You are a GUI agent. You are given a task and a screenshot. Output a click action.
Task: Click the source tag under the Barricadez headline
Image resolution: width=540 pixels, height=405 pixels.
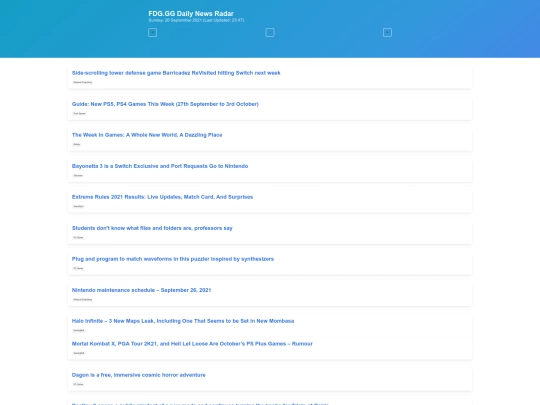click(83, 82)
